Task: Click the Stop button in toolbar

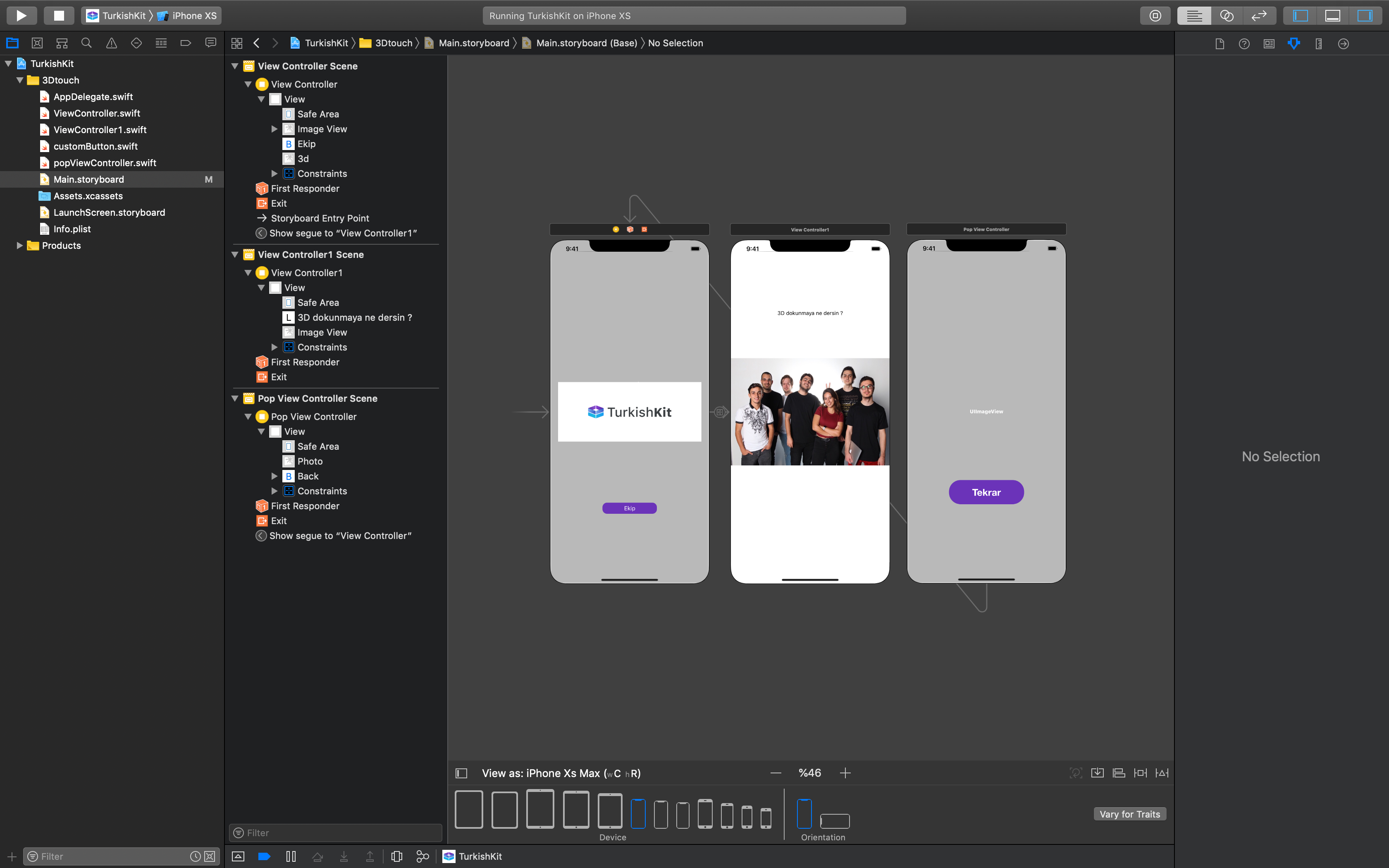Action: point(59,16)
